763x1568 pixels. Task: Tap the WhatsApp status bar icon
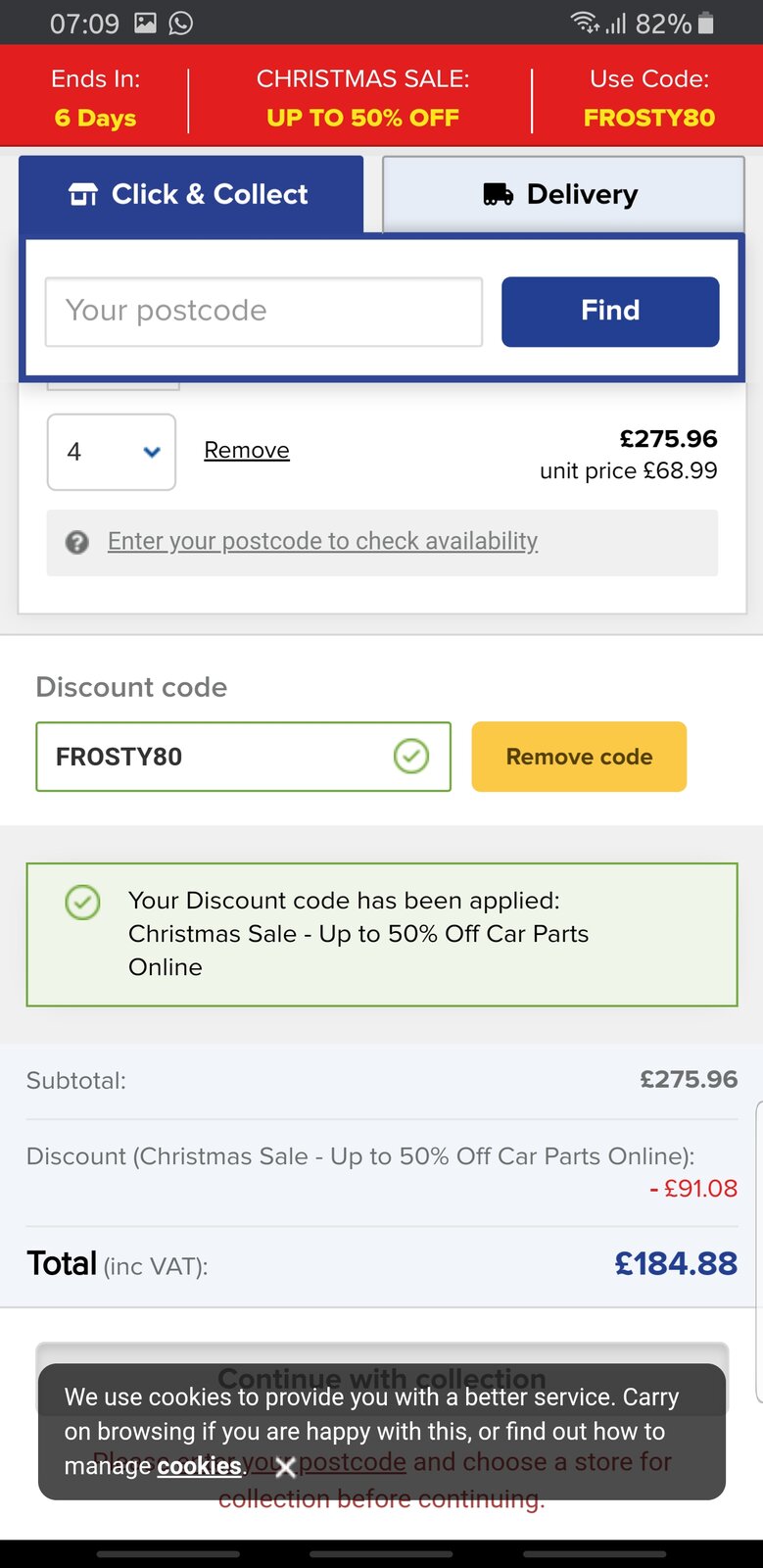181,23
